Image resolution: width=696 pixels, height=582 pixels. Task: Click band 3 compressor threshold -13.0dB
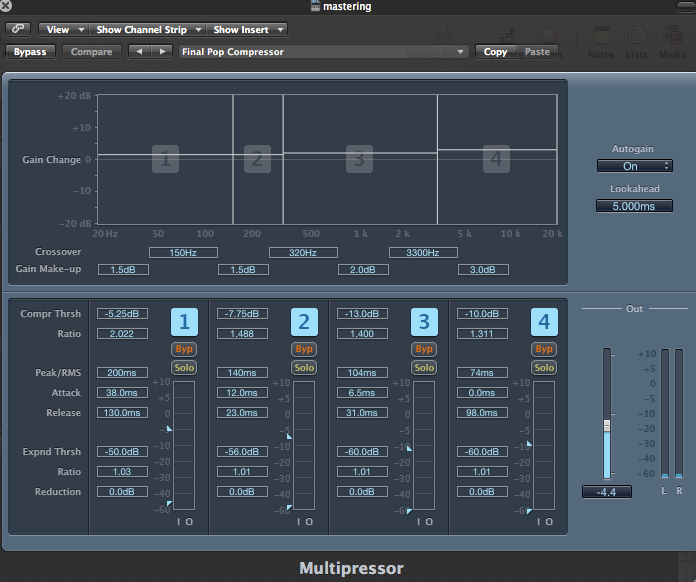tap(362, 313)
